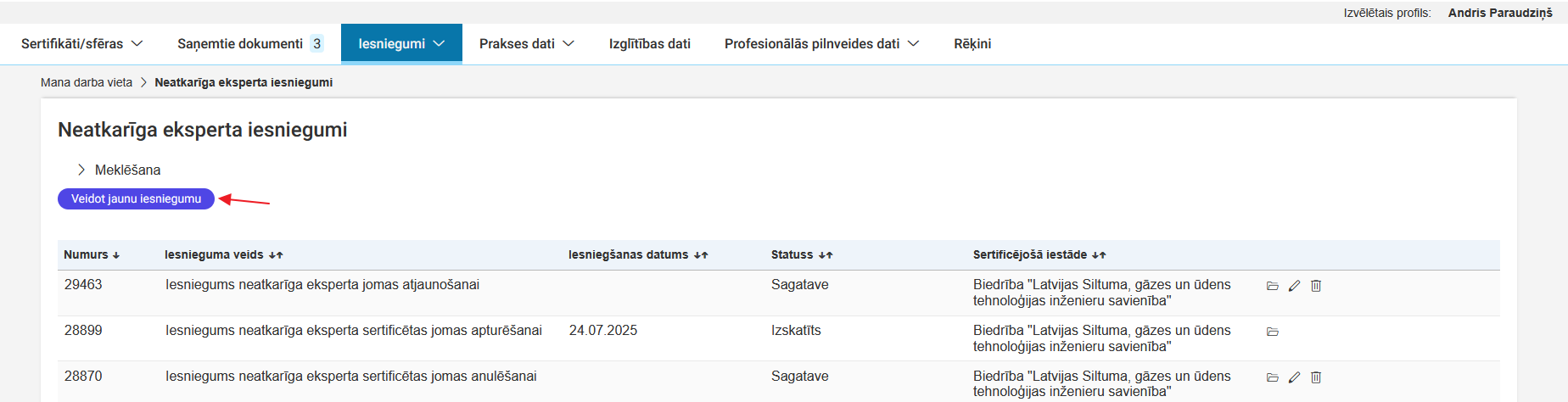1568x402 pixels.
Task: Follow Mana darba vieta breadcrumb link
Action: (x=87, y=82)
